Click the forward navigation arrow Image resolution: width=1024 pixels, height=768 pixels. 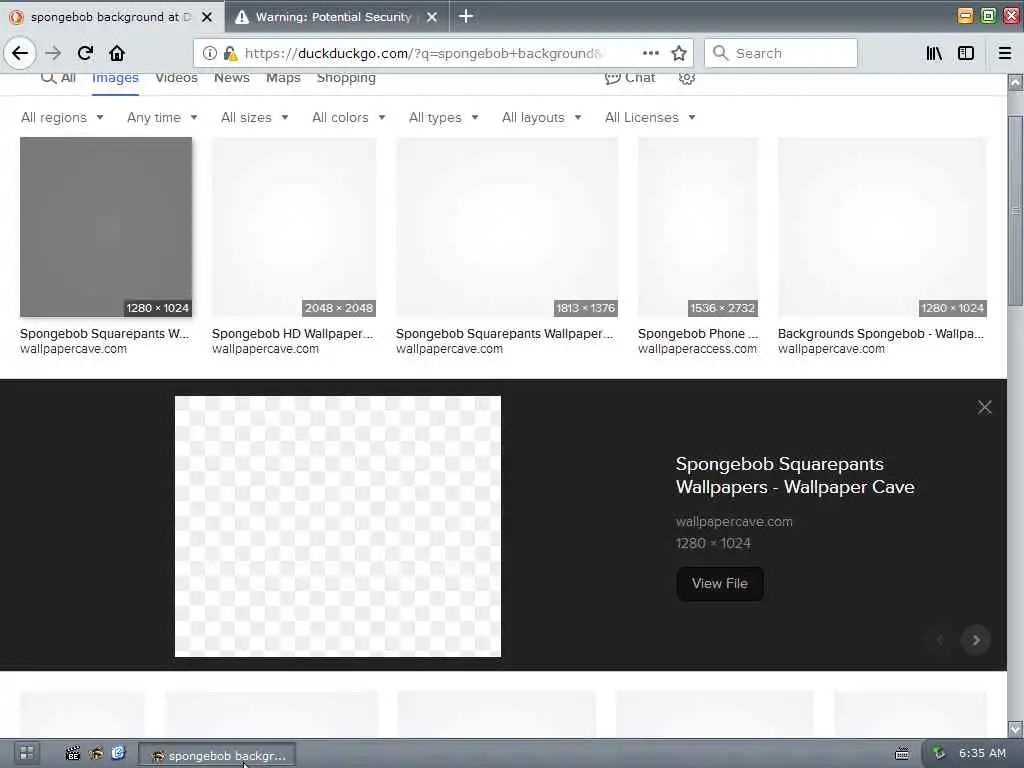click(53, 53)
